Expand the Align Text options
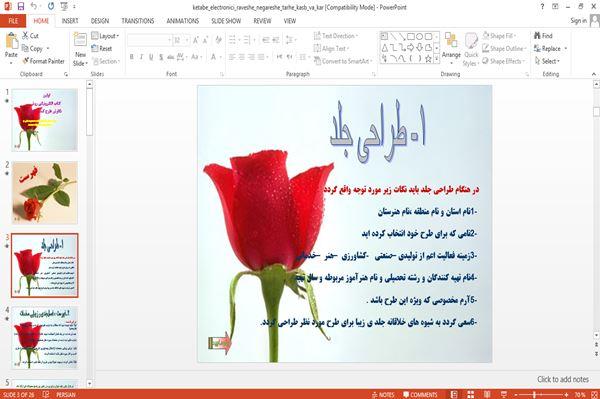 (331, 49)
